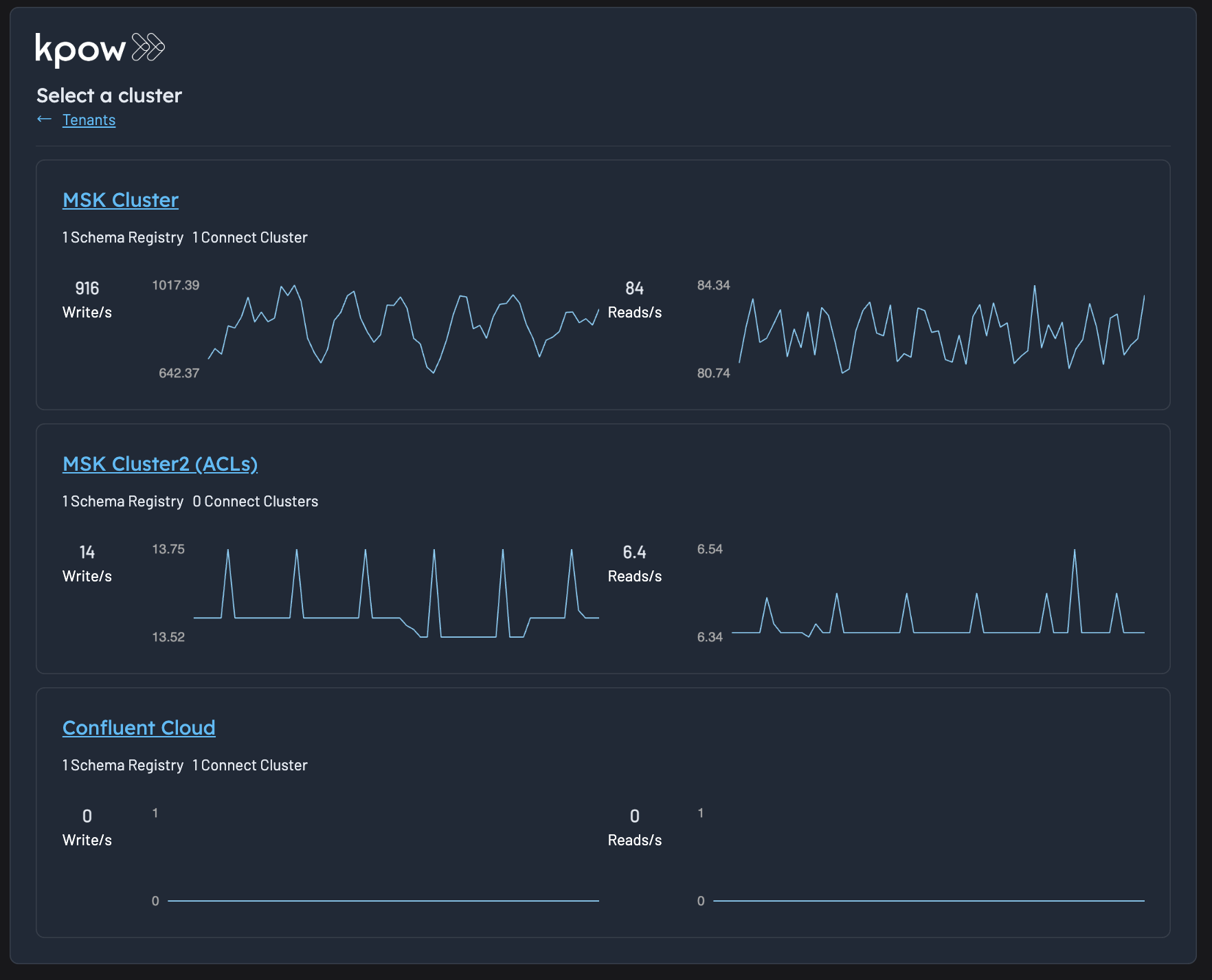This screenshot has height=980, width=1212.
Task: Open the MSK Cluster2 (ACLs) link
Action: [159, 464]
